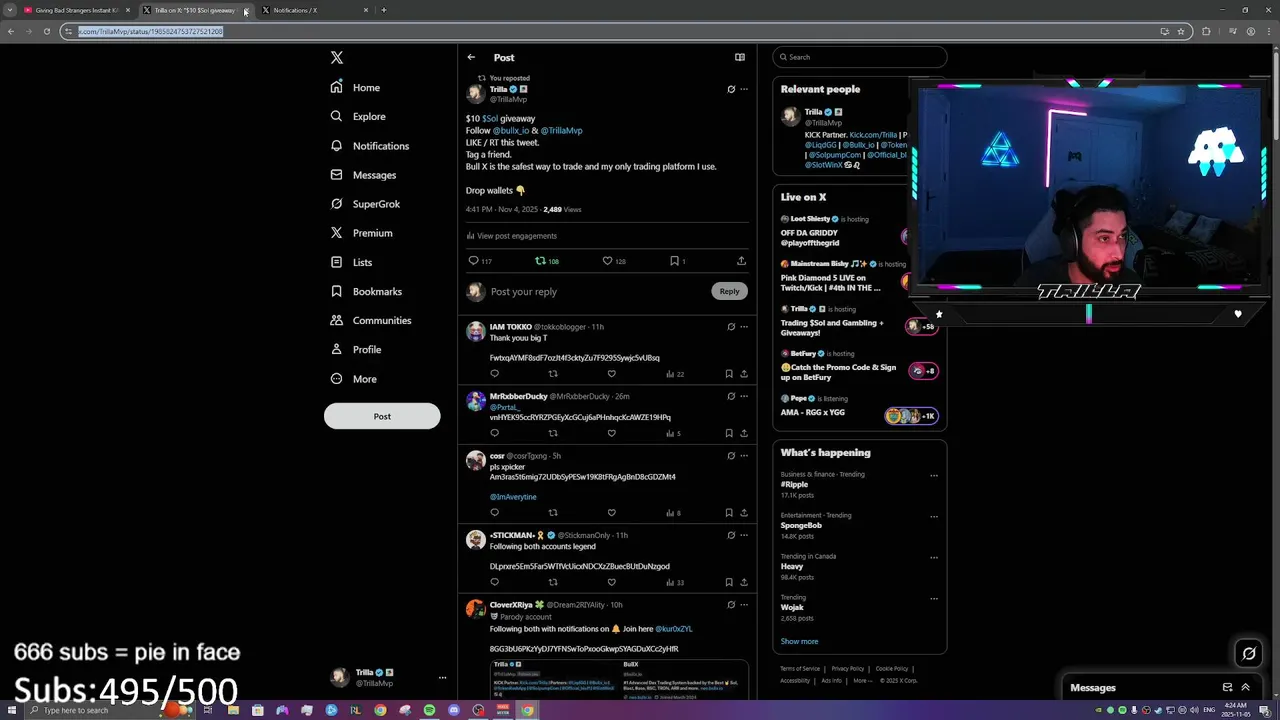Open reader view icon at post header

click(740, 57)
